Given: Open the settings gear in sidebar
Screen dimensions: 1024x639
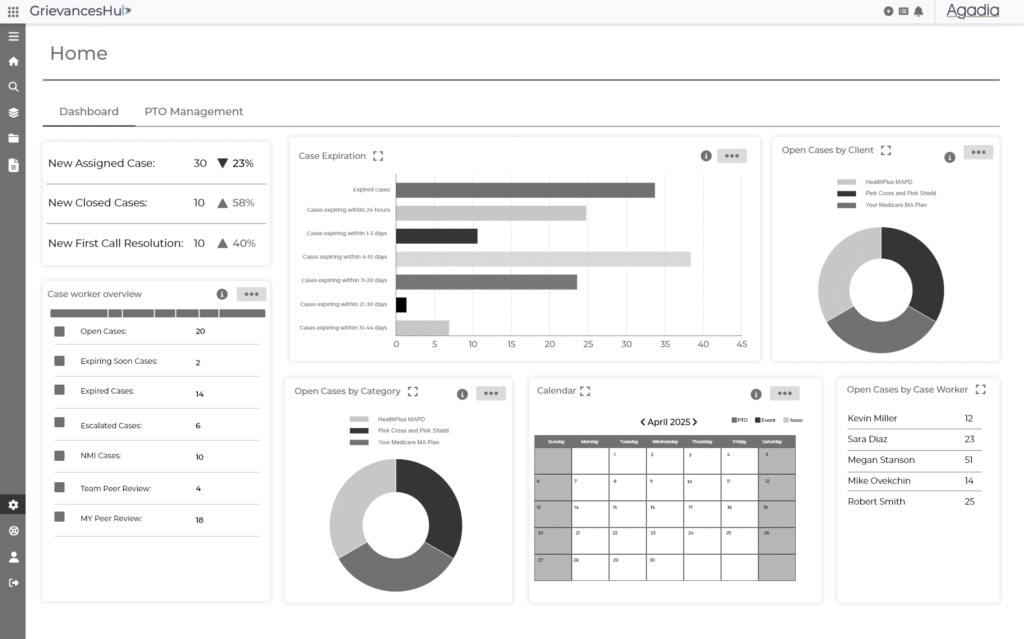Looking at the screenshot, I should (13, 505).
